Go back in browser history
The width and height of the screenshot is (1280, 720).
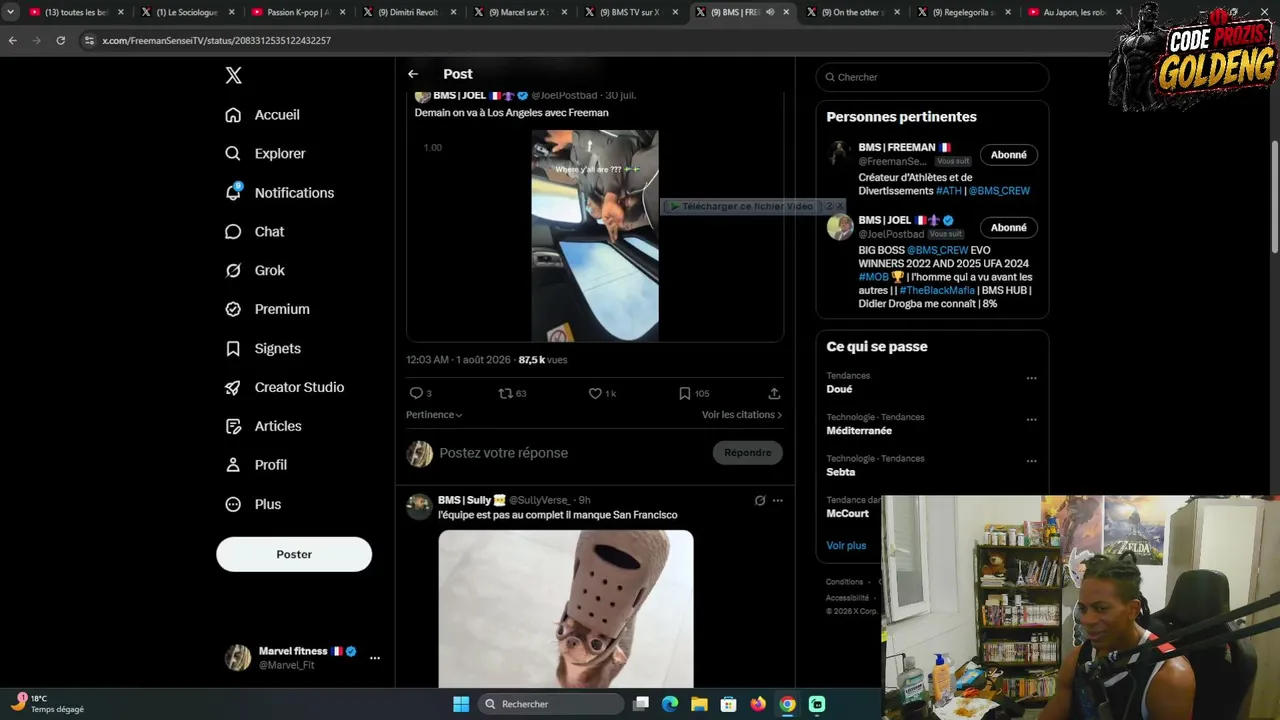coord(12,41)
